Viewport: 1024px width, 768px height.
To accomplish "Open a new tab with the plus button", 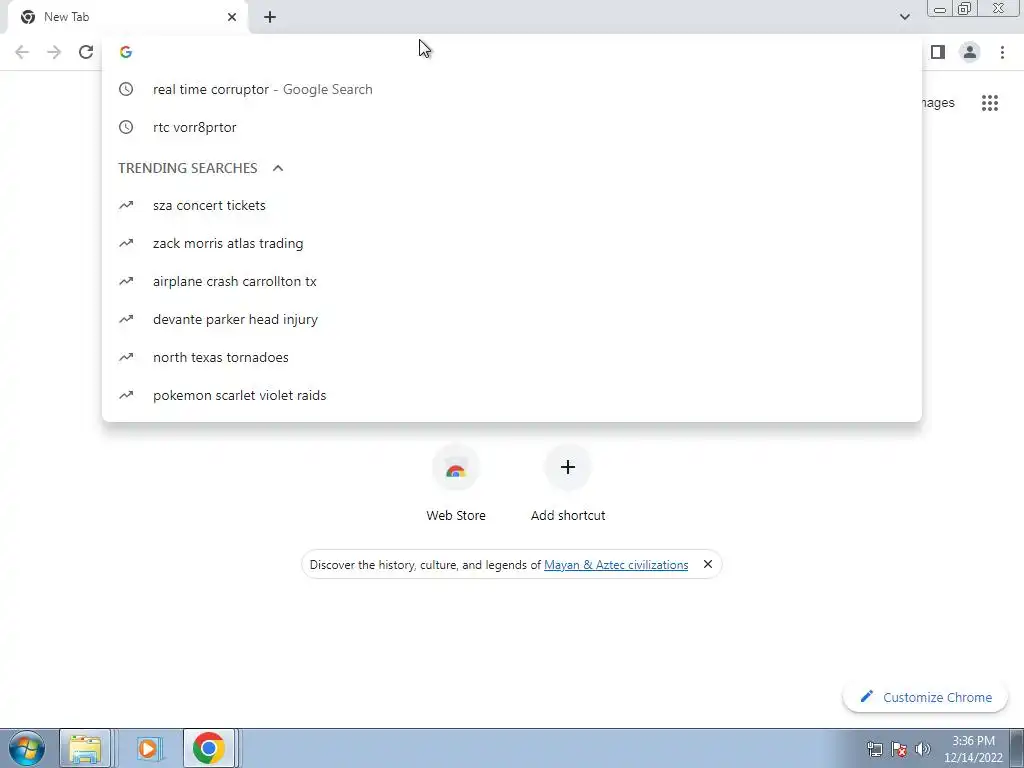I will (270, 17).
